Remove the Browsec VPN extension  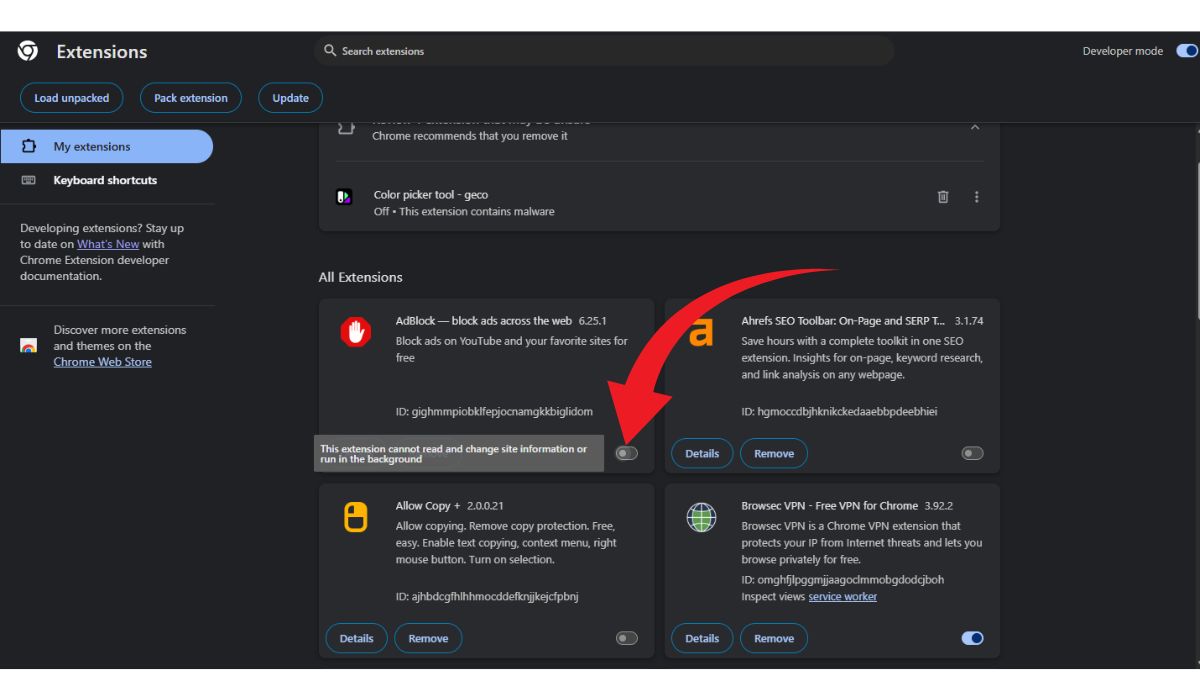pos(774,638)
